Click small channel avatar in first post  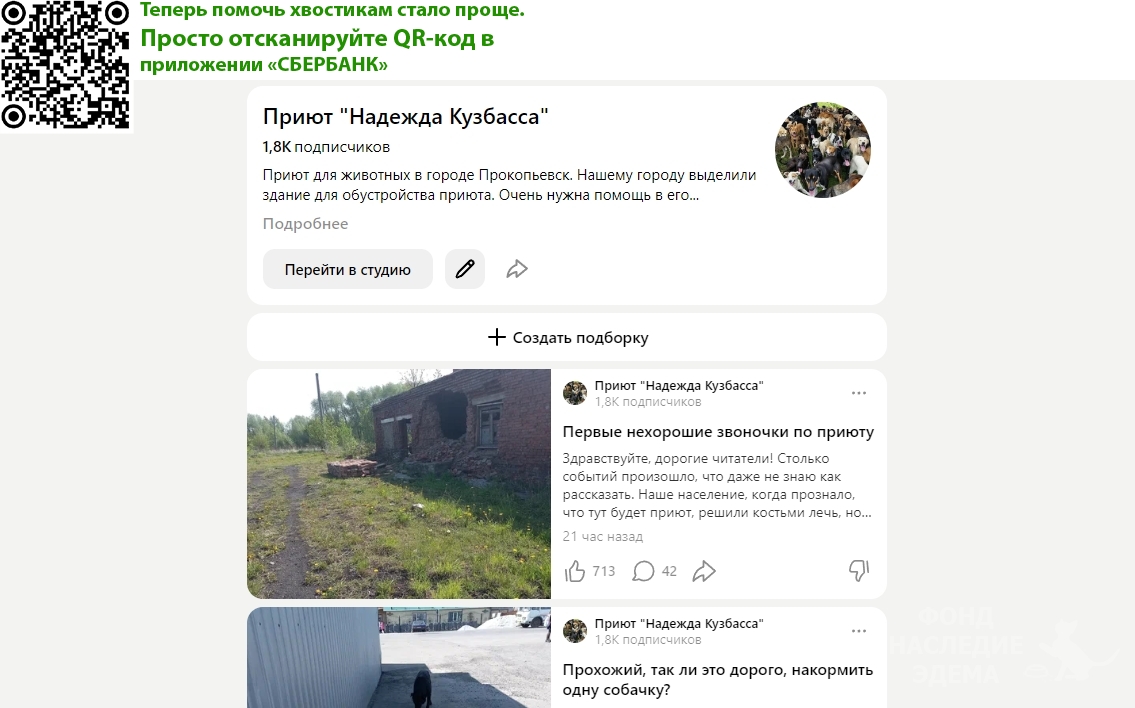click(575, 393)
